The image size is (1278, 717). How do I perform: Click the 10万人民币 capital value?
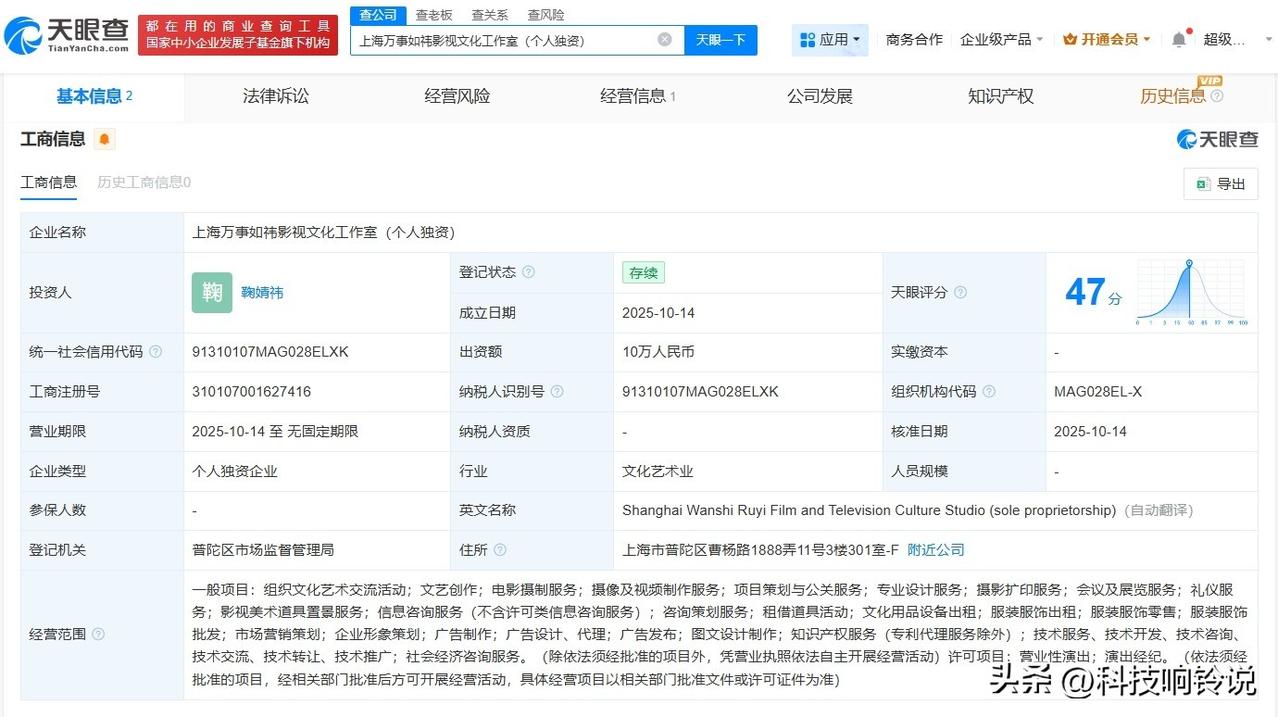(x=658, y=352)
